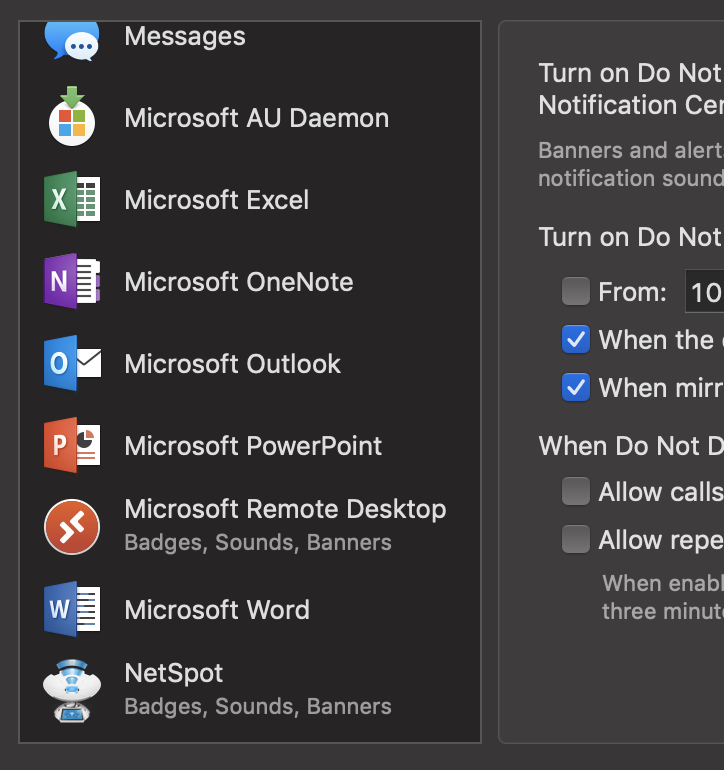Select Microsoft AU Daemon label

(256, 118)
